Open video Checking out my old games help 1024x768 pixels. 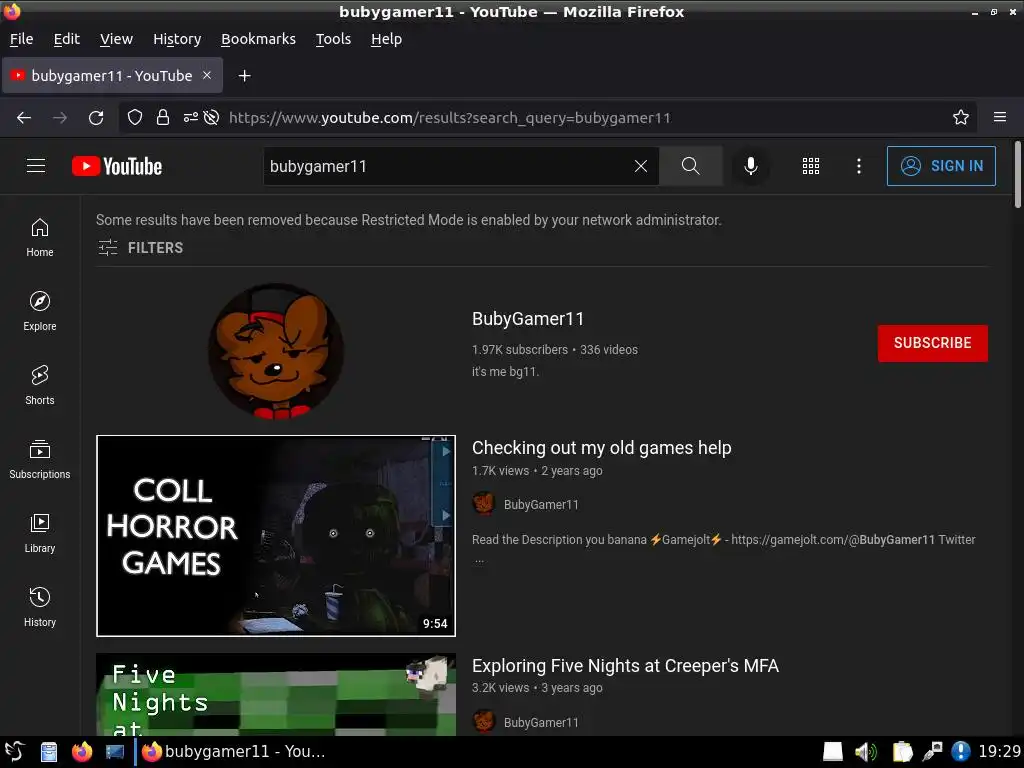[601, 448]
